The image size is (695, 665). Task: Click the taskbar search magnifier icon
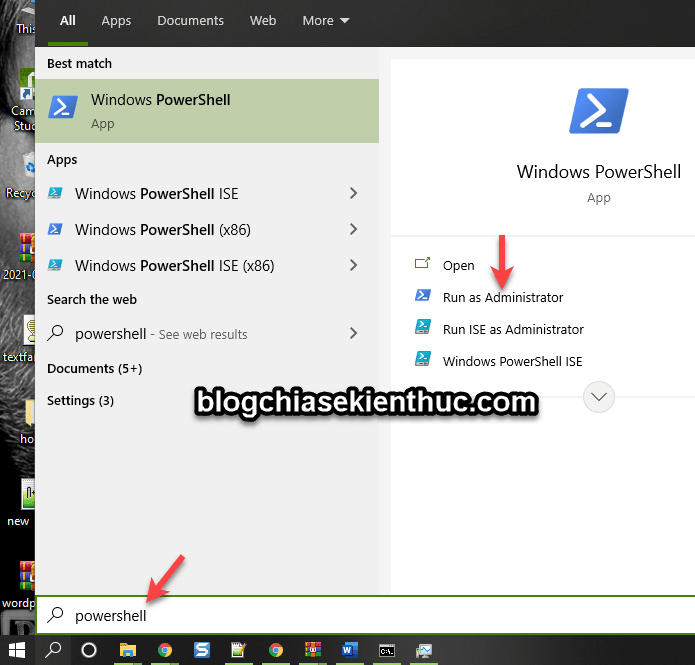53,650
